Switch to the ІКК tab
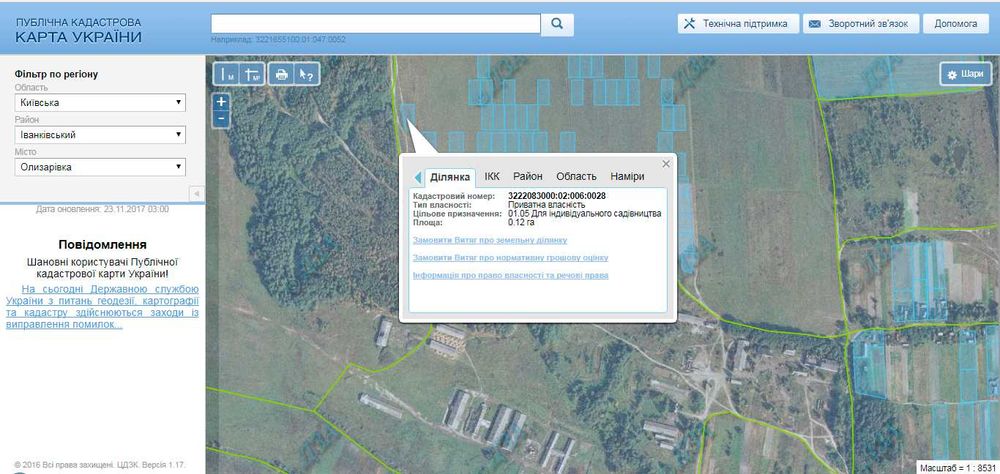Screen dimensions: 1000x474 click(x=492, y=177)
